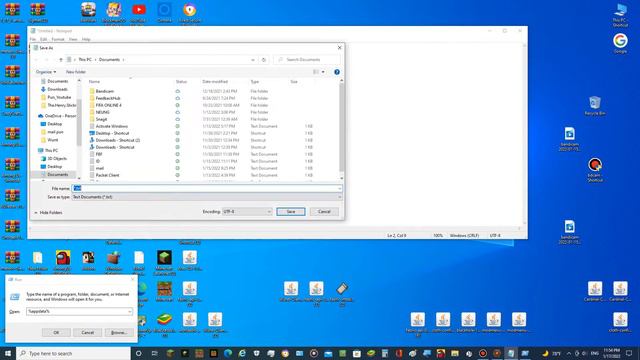Open the Google Chrome desktop shortcut
This screenshot has width=640, height=360.
pos(620,43)
